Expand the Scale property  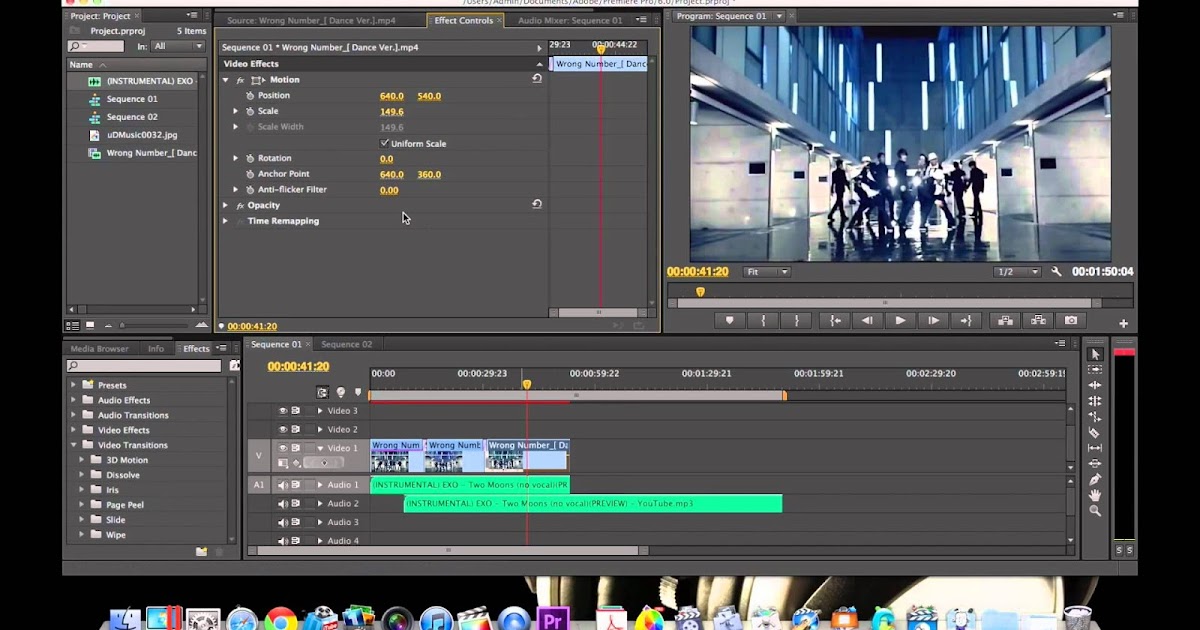pos(236,111)
